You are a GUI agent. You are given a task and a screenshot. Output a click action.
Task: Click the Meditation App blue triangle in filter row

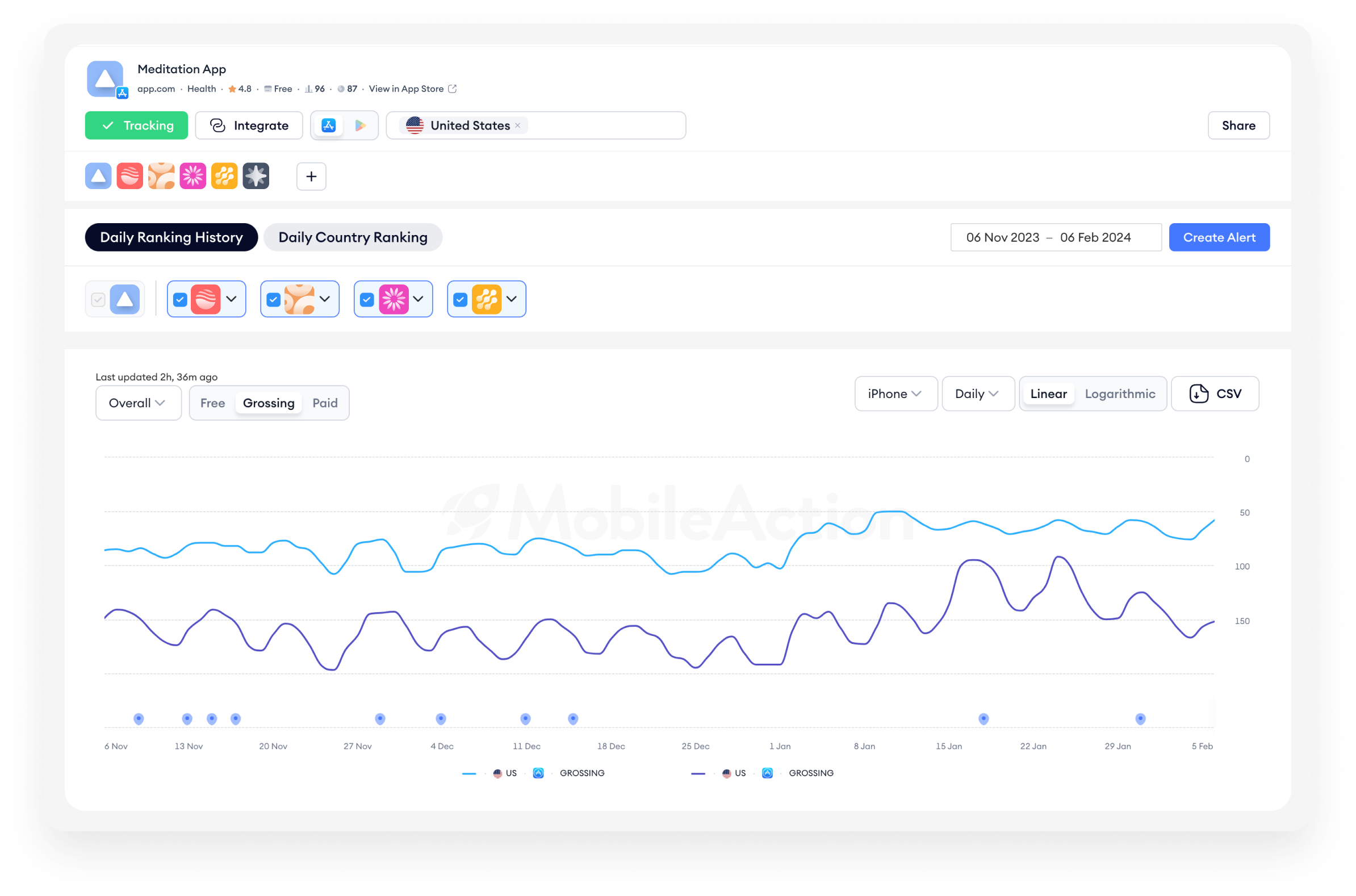pyautogui.click(x=124, y=299)
